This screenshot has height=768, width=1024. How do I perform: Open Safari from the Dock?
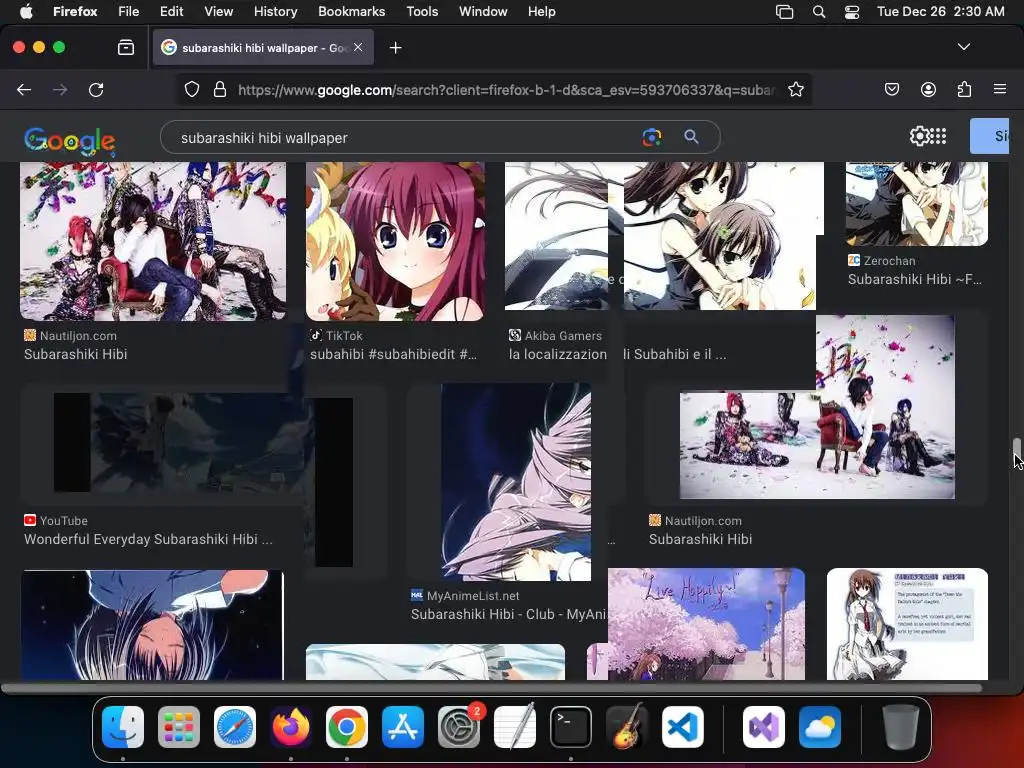coord(234,726)
